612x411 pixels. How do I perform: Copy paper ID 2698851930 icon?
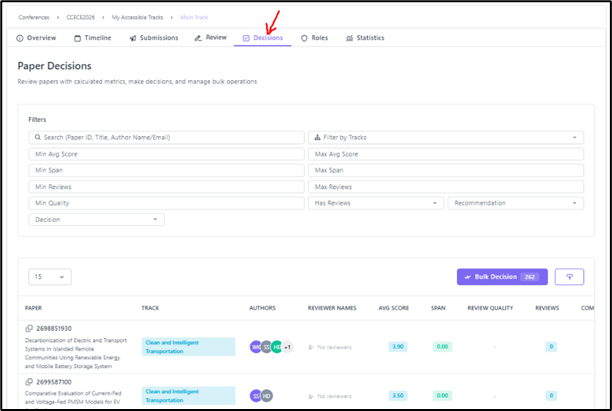click(x=30, y=328)
